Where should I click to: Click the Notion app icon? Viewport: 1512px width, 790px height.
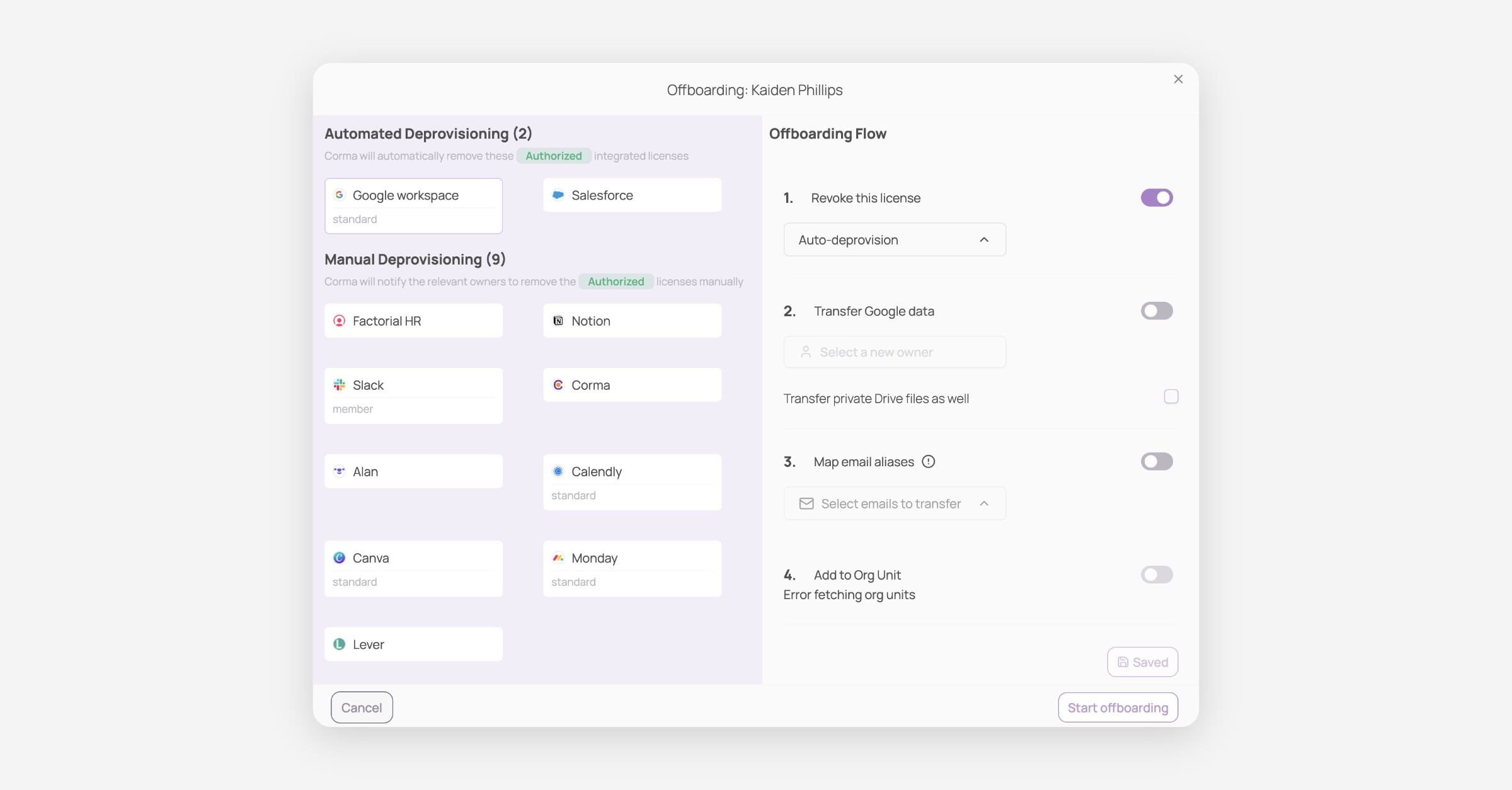click(558, 321)
